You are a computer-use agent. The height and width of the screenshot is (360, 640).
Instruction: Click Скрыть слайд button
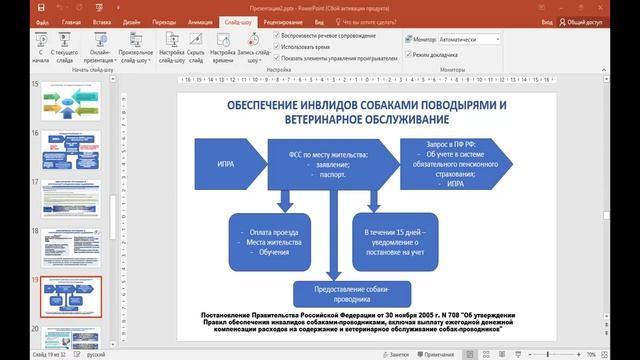[196, 48]
